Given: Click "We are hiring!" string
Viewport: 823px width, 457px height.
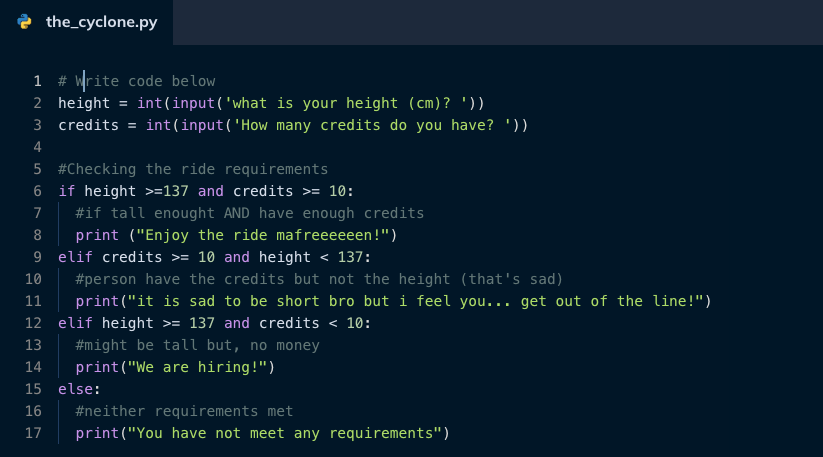Looking at the screenshot, I should [x=198, y=367].
